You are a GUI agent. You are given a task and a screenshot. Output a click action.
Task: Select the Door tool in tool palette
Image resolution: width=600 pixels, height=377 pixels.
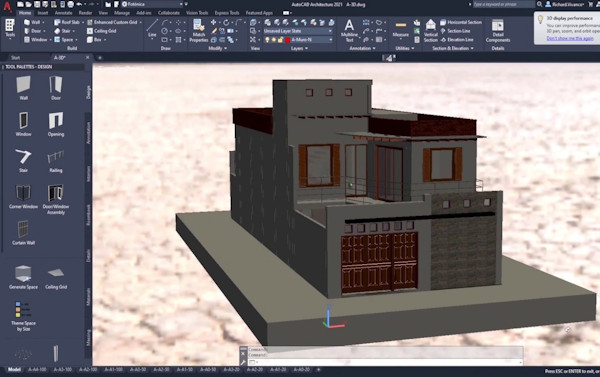click(x=56, y=88)
